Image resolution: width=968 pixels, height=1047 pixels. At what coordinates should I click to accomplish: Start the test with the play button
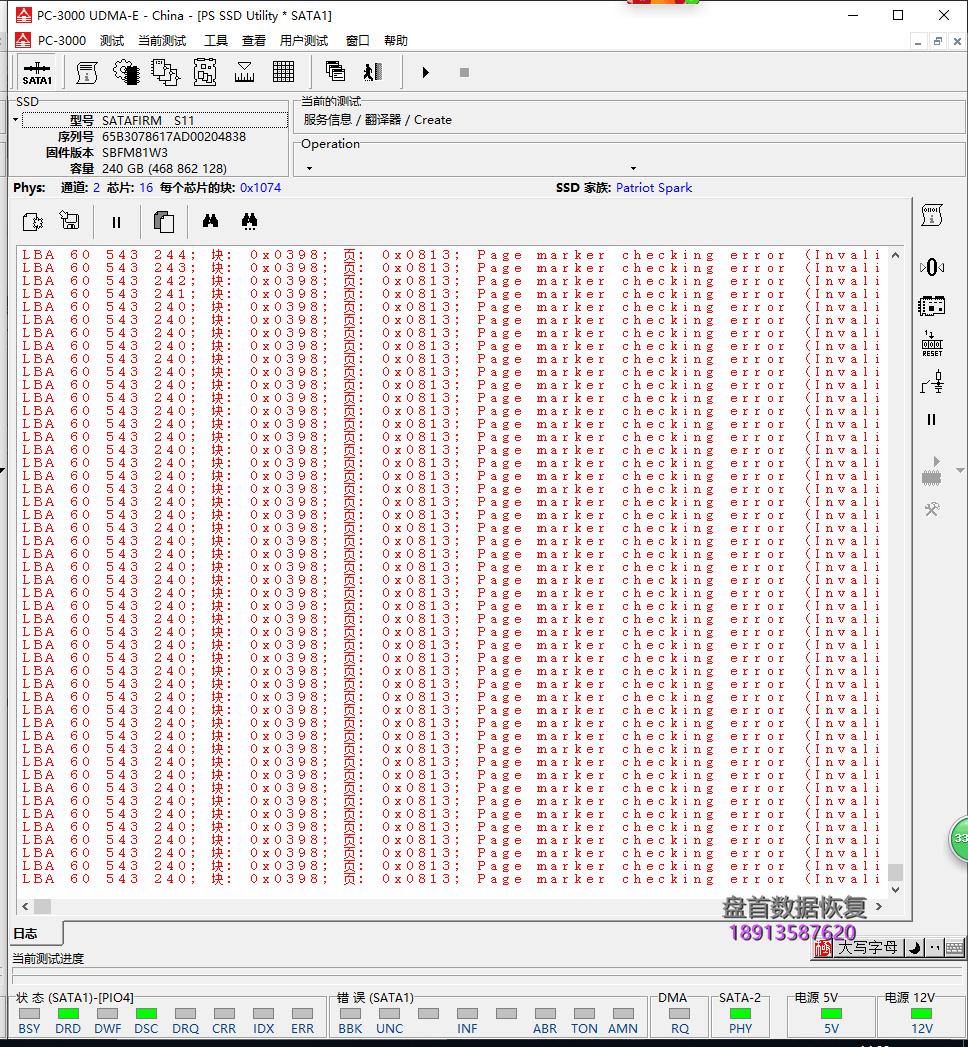425,72
